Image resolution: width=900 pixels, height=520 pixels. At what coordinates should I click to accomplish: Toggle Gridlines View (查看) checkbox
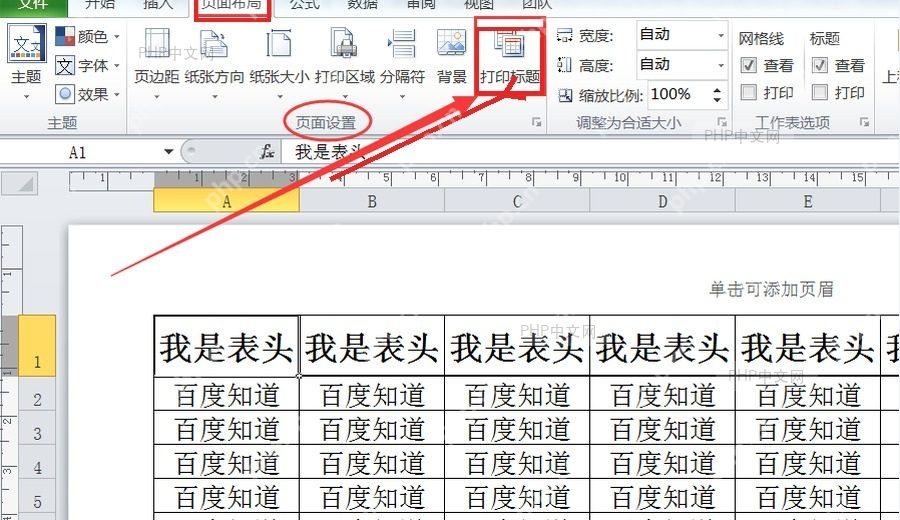tap(748, 65)
